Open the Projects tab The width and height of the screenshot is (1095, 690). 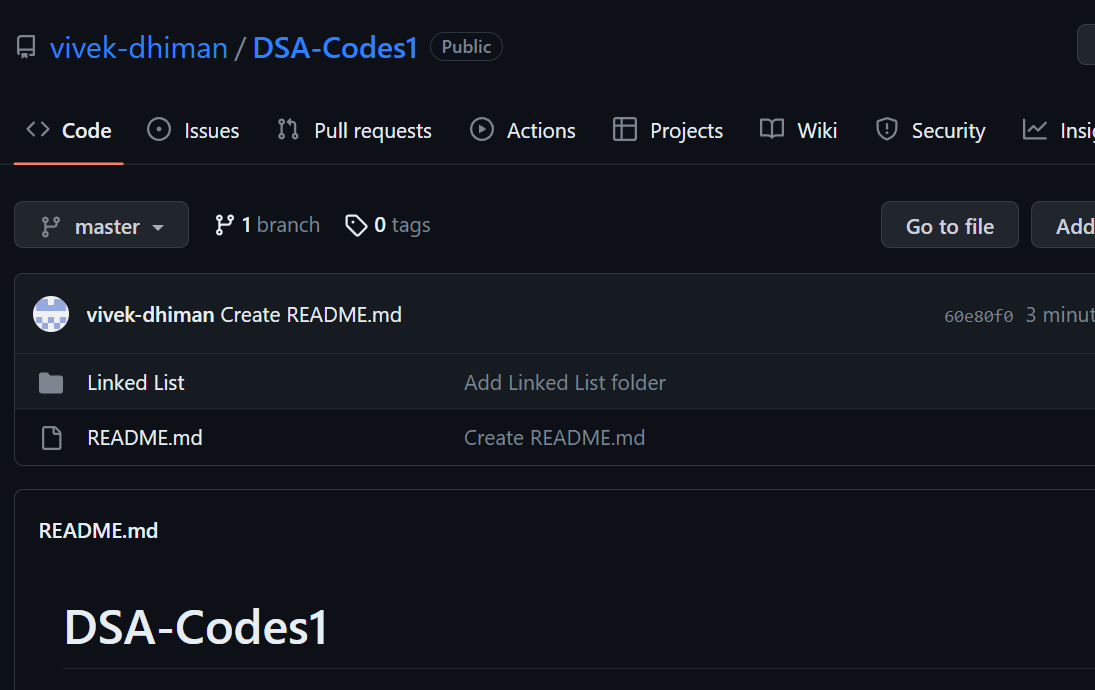pyautogui.click(x=668, y=130)
